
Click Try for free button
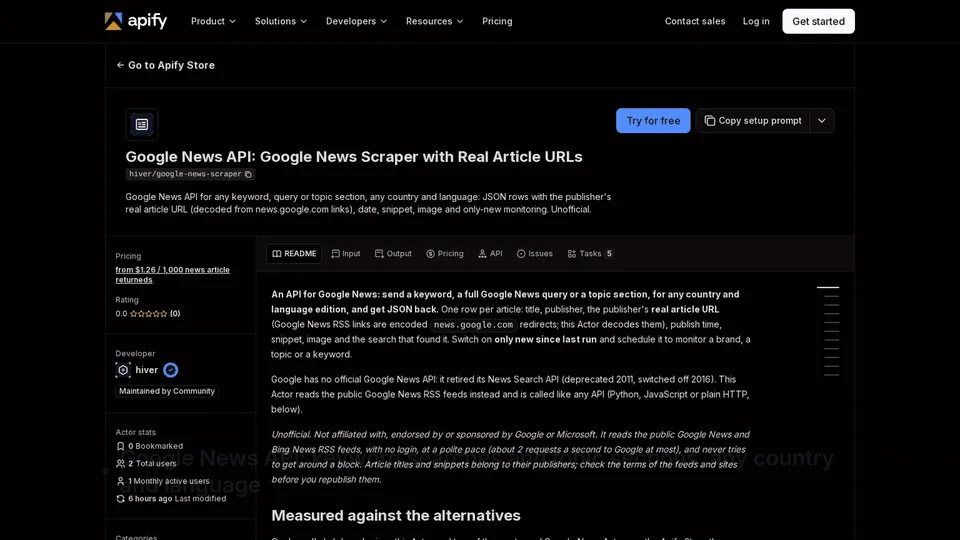point(653,121)
